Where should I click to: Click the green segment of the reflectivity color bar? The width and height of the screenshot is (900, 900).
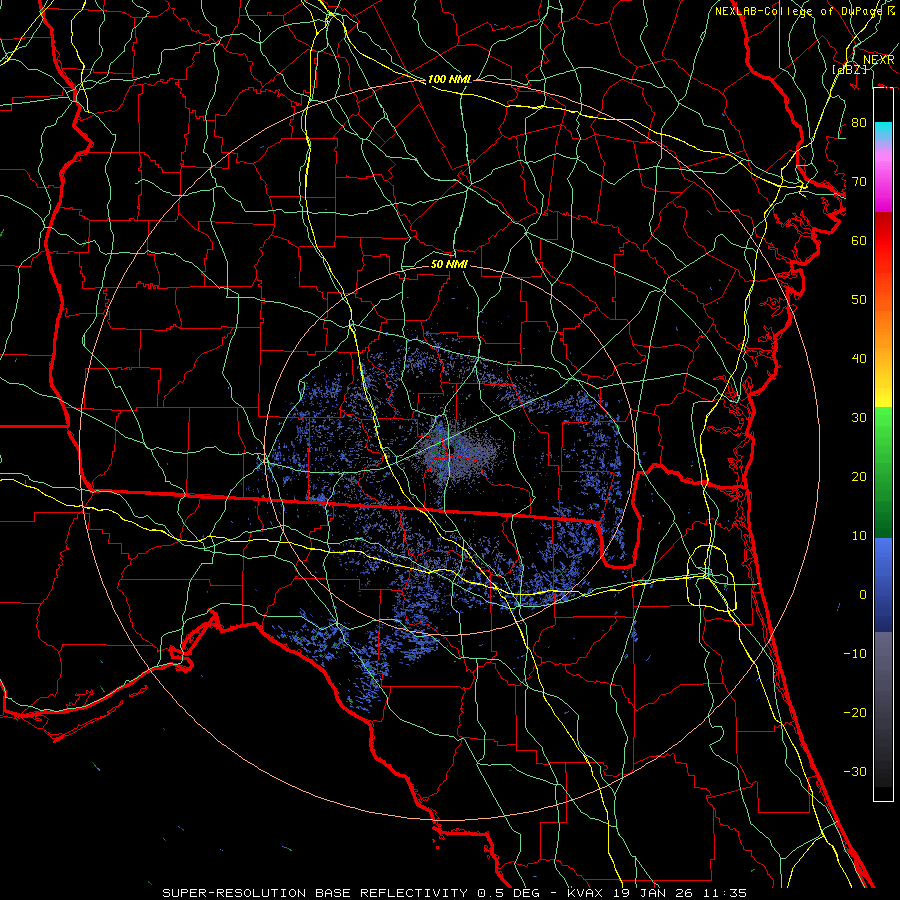click(x=883, y=472)
